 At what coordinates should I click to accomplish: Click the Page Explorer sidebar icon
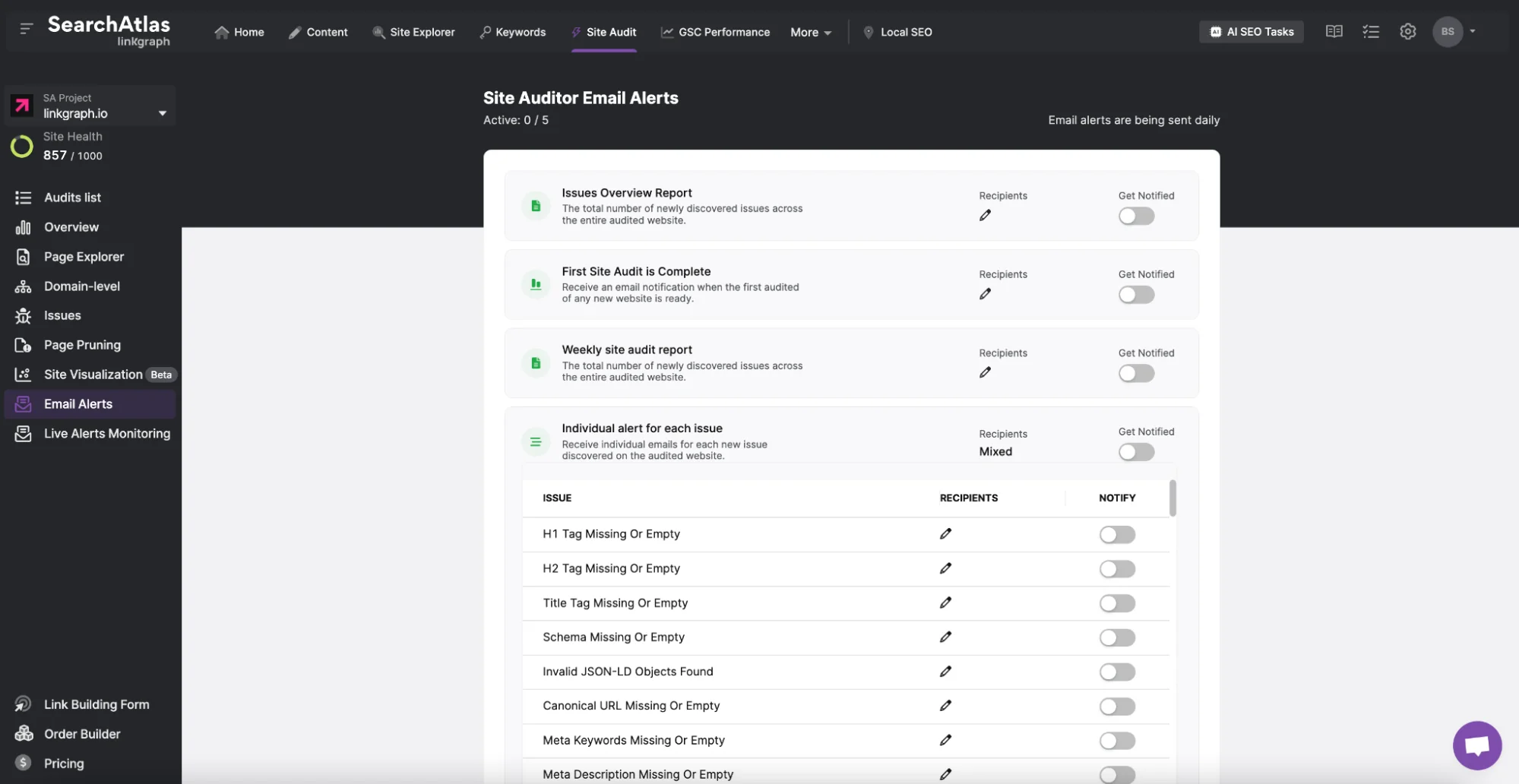(x=23, y=257)
